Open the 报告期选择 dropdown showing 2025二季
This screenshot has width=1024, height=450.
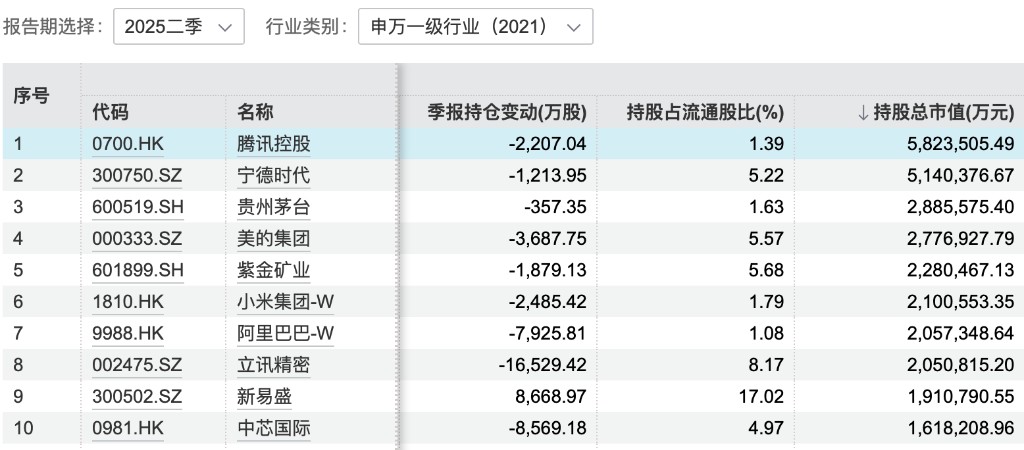pyautogui.click(x=179, y=27)
